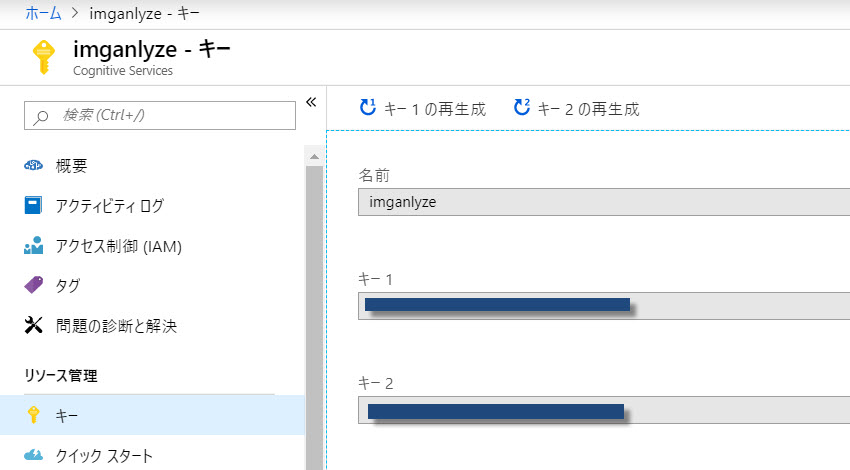Click the regenerate Key 1 refresh icon

point(368,108)
